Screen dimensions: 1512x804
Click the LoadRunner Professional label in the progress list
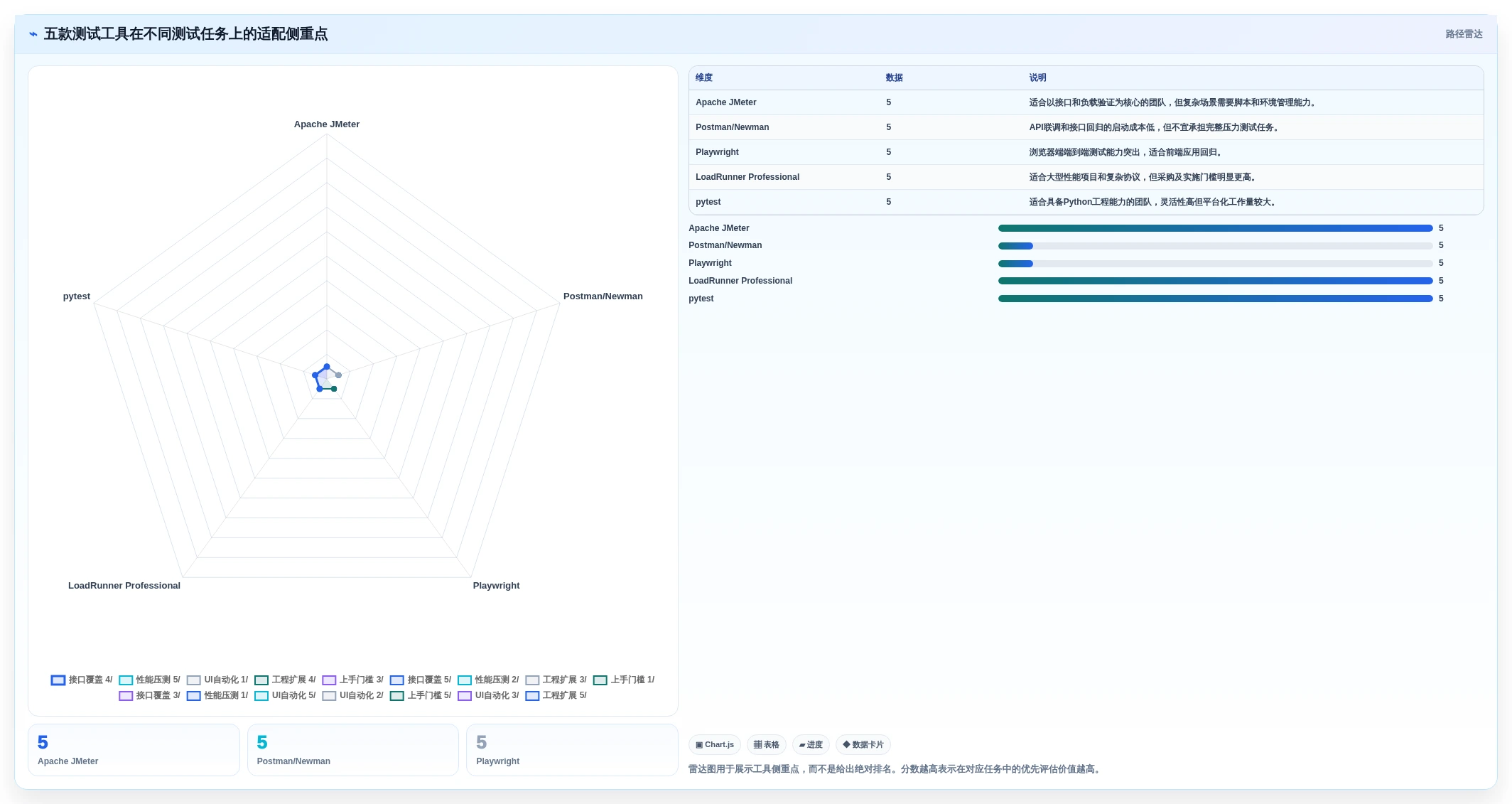740,281
